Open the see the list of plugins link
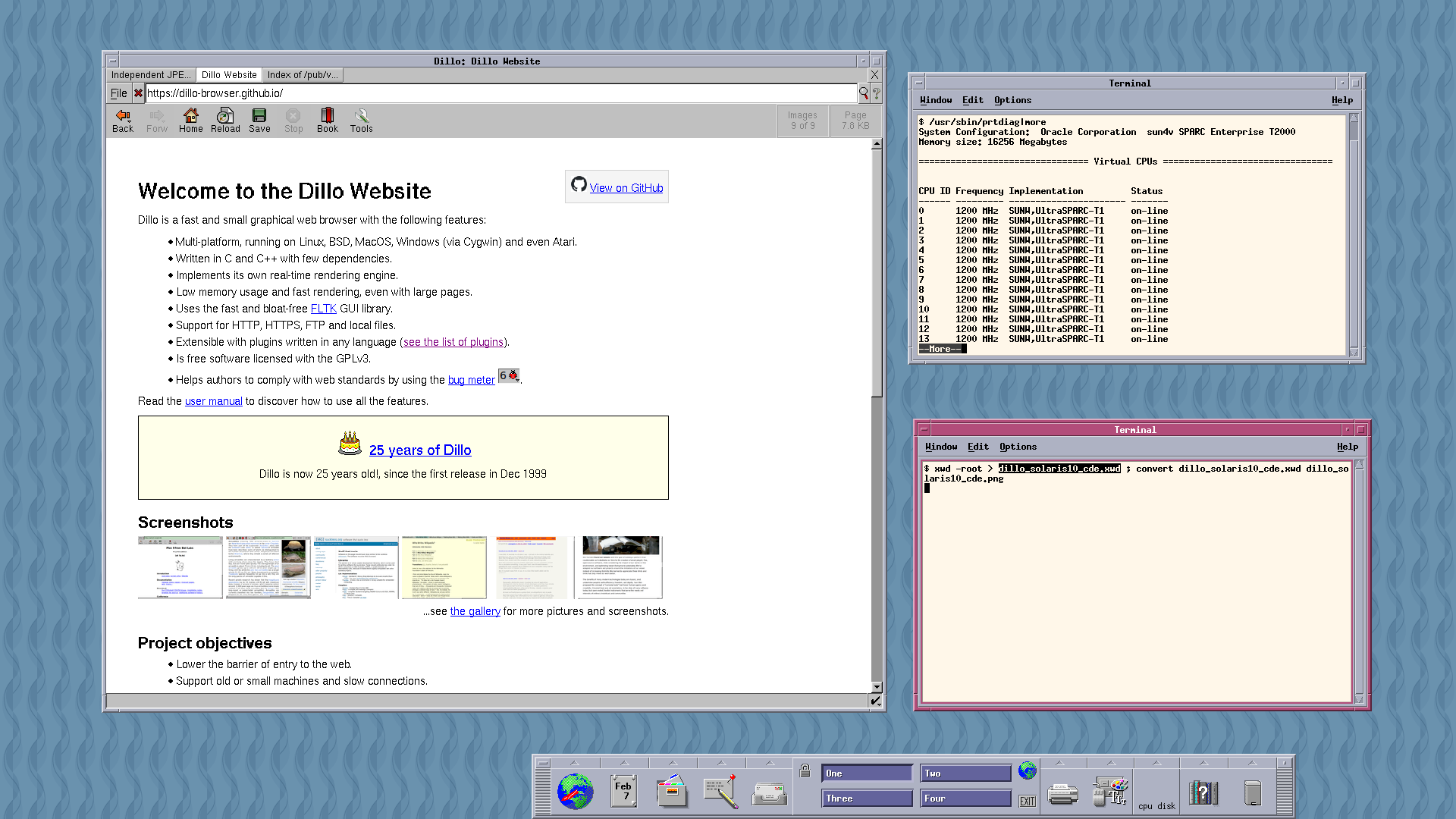The image size is (1456, 819). pos(453,342)
